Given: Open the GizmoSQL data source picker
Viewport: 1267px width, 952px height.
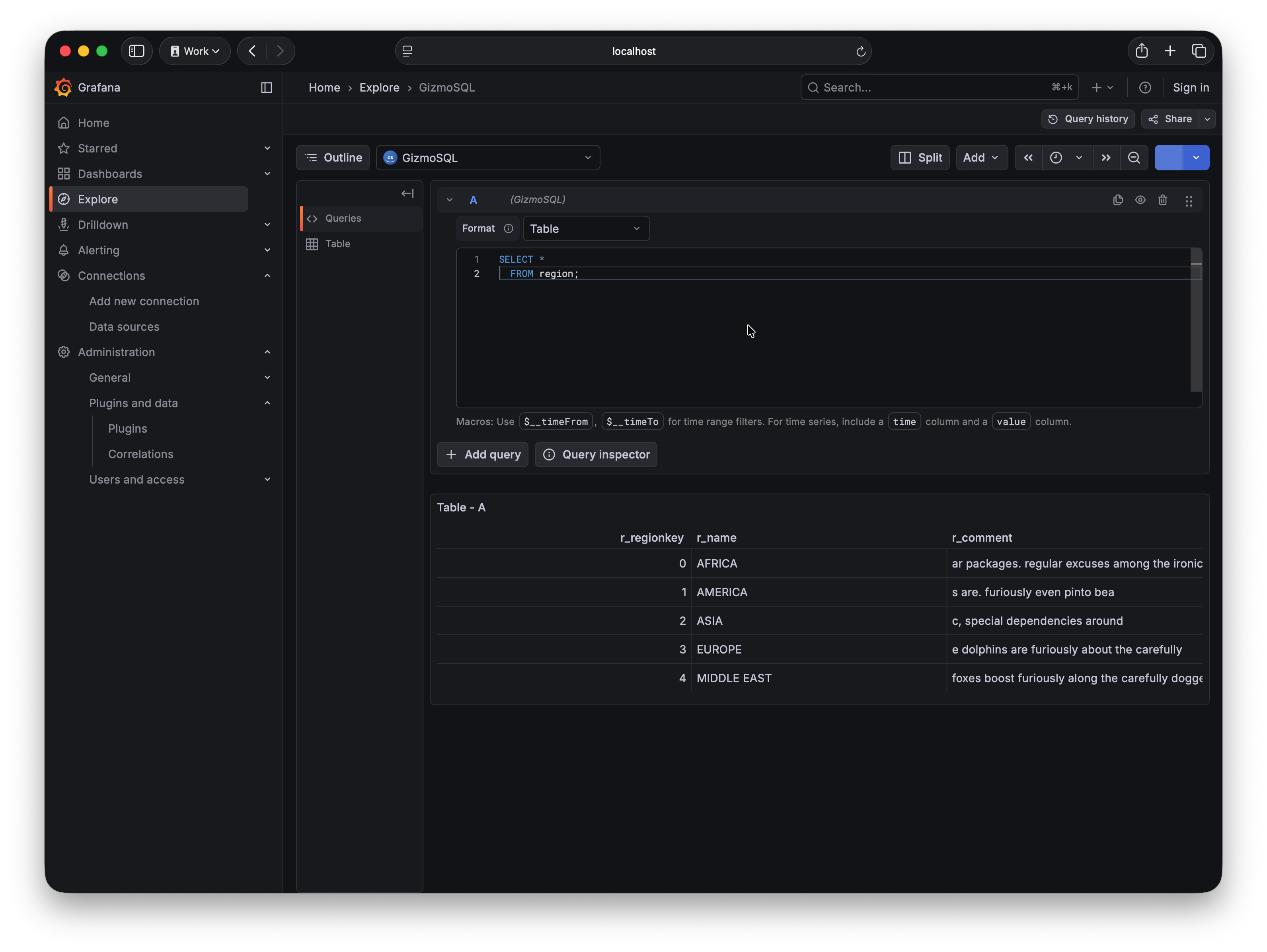Looking at the screenshot, I should [x=487, y=158].
